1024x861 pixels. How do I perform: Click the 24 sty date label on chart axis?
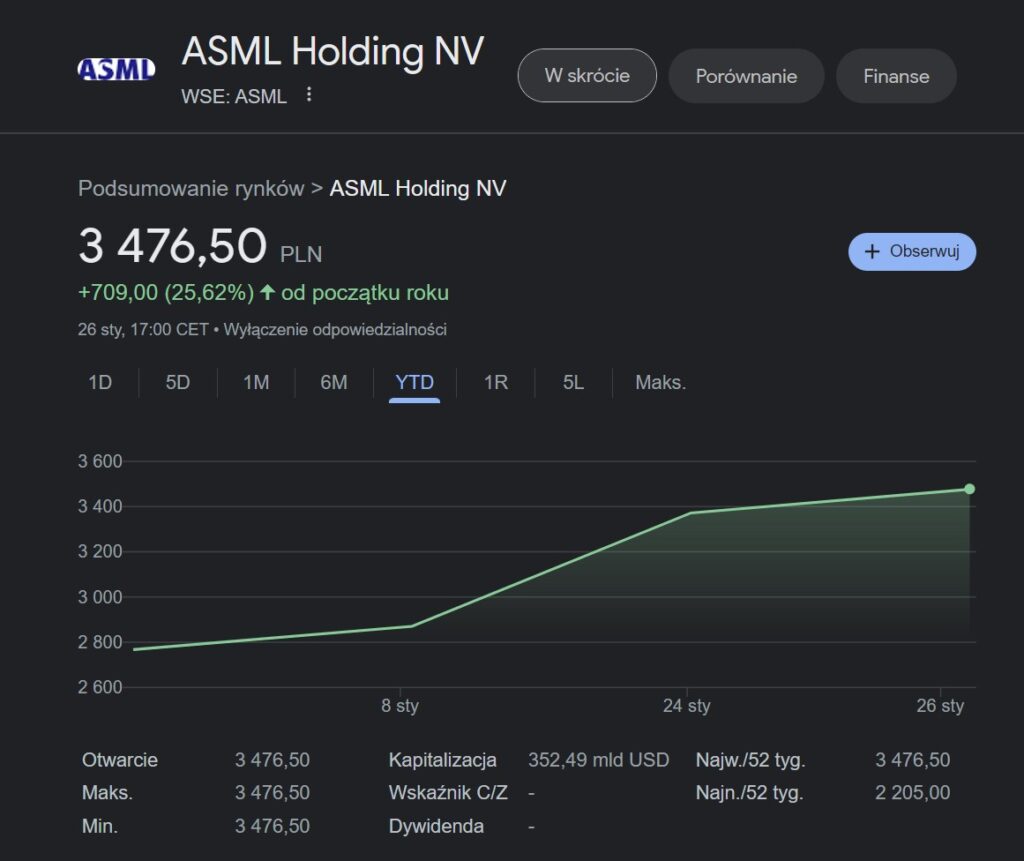pos(686,706)
